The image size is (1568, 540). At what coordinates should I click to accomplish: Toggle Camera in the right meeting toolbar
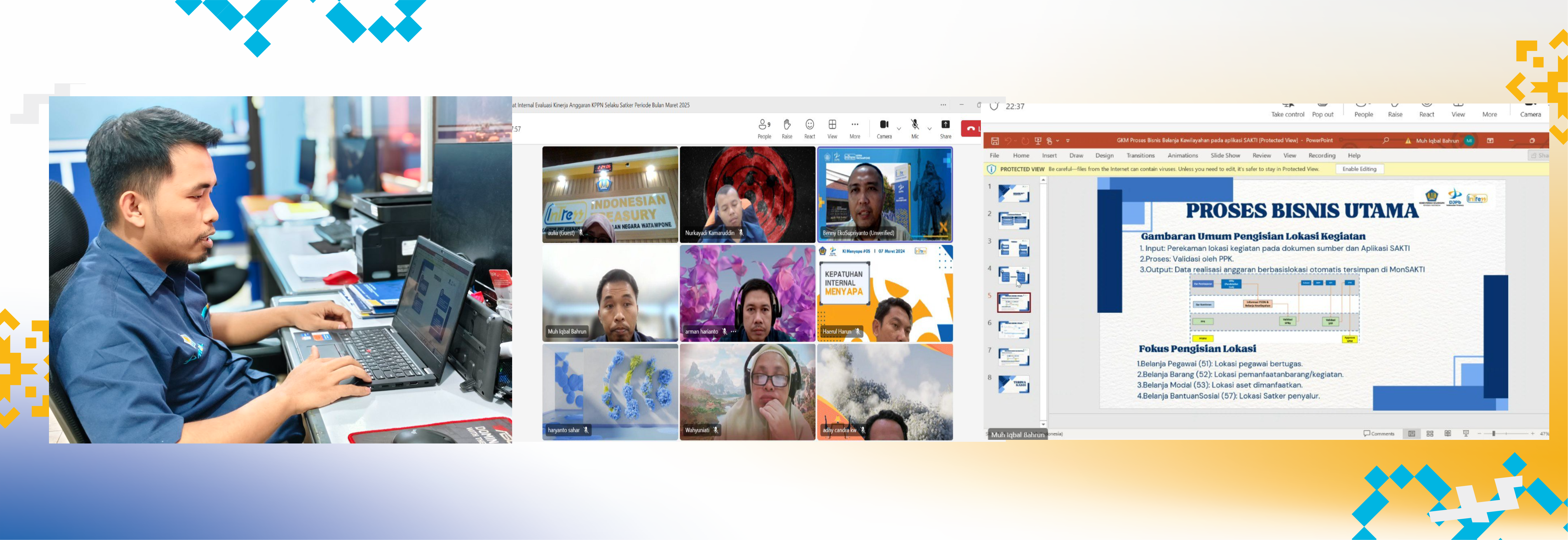[x=1530, y=111]
